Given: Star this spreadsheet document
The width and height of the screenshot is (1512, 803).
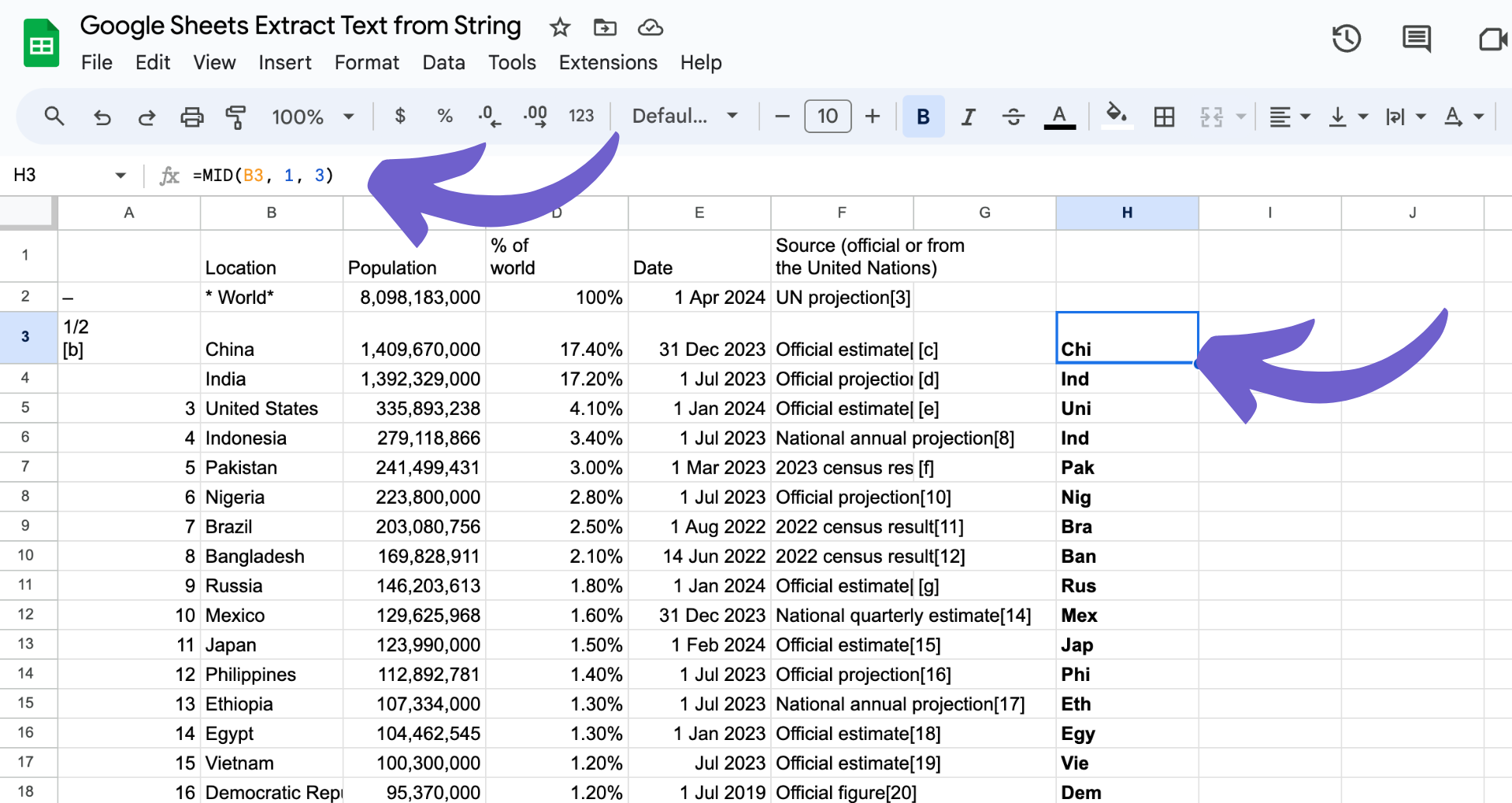Looking at the screenshot, I should click(560, 28).
